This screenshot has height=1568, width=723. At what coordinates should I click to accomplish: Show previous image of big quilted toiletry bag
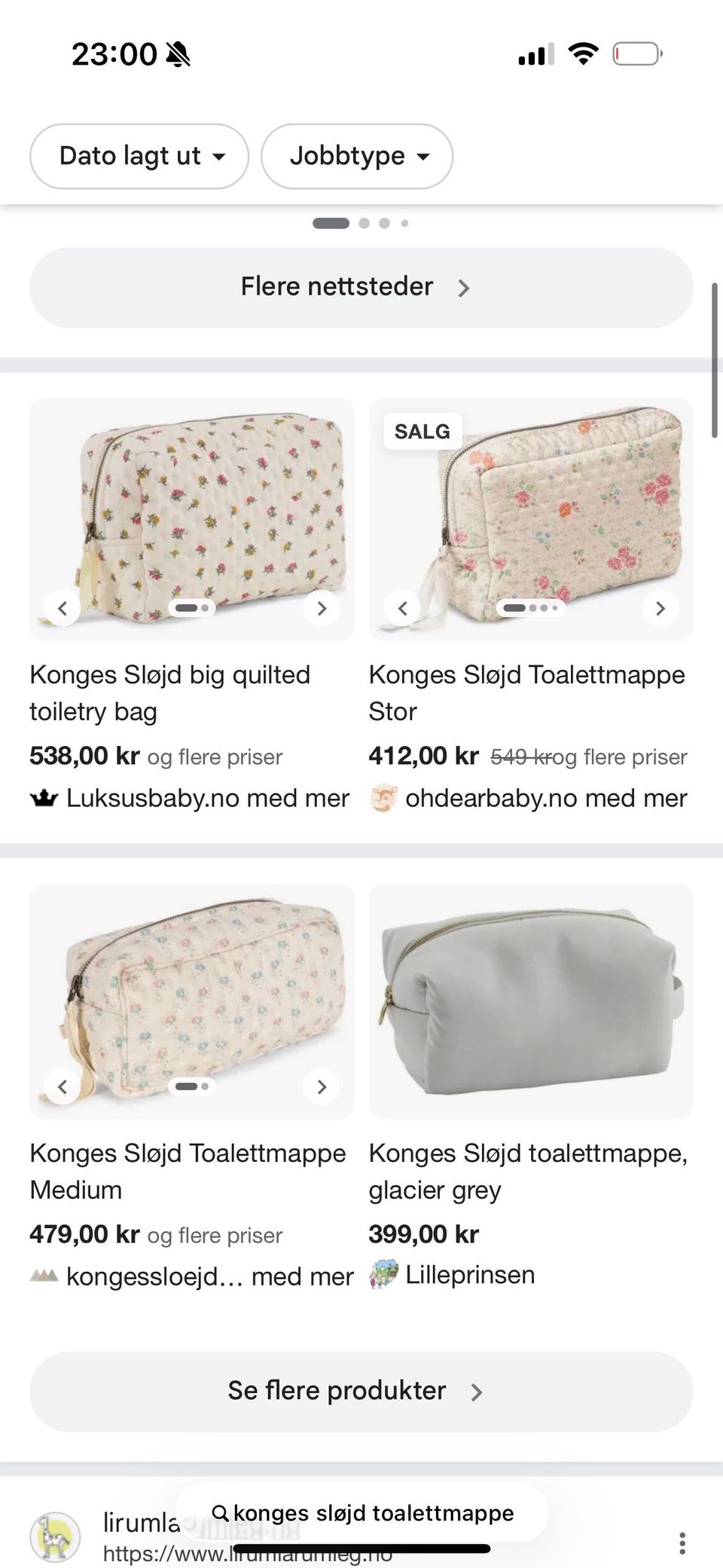coord(63,608)
